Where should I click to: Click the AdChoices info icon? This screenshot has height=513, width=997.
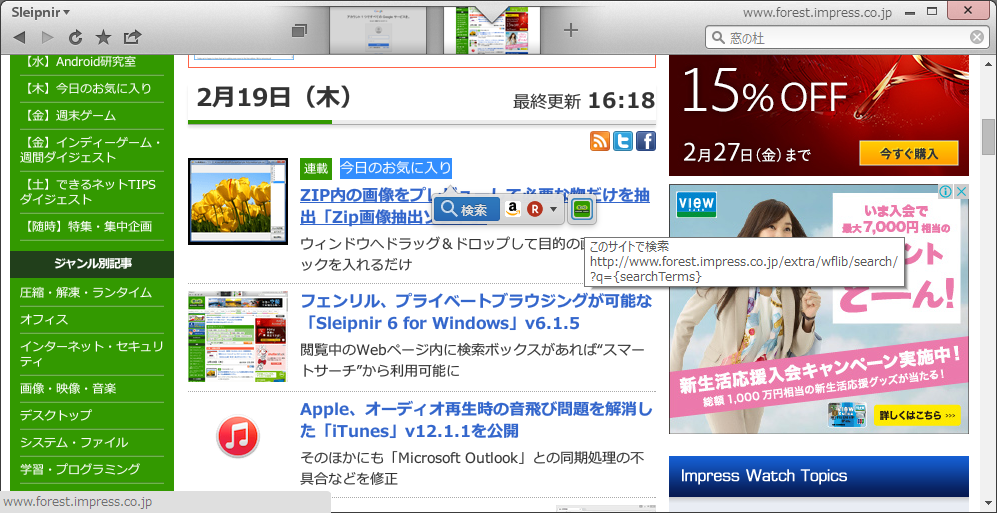[x=945, y=191]
